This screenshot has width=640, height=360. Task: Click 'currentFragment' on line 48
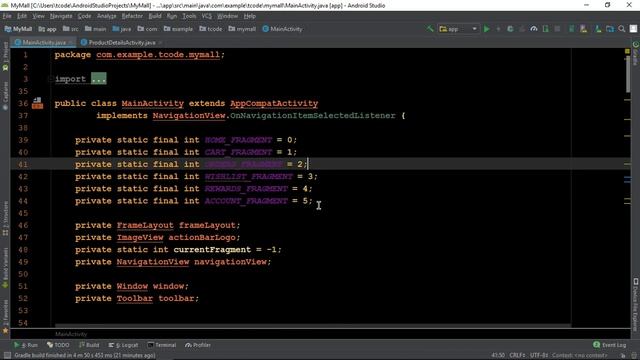coord(212,249)
